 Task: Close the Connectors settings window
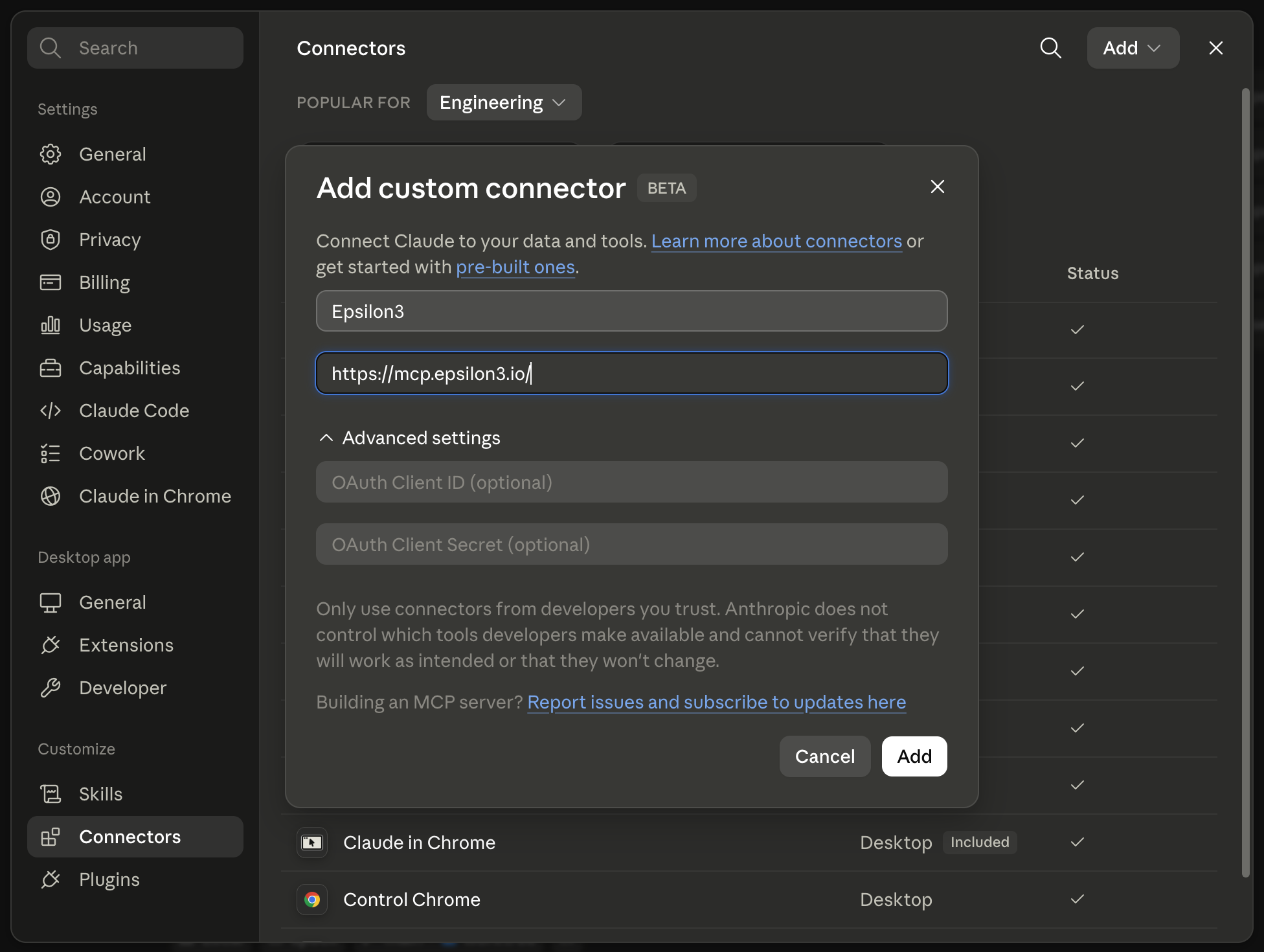1215,48
